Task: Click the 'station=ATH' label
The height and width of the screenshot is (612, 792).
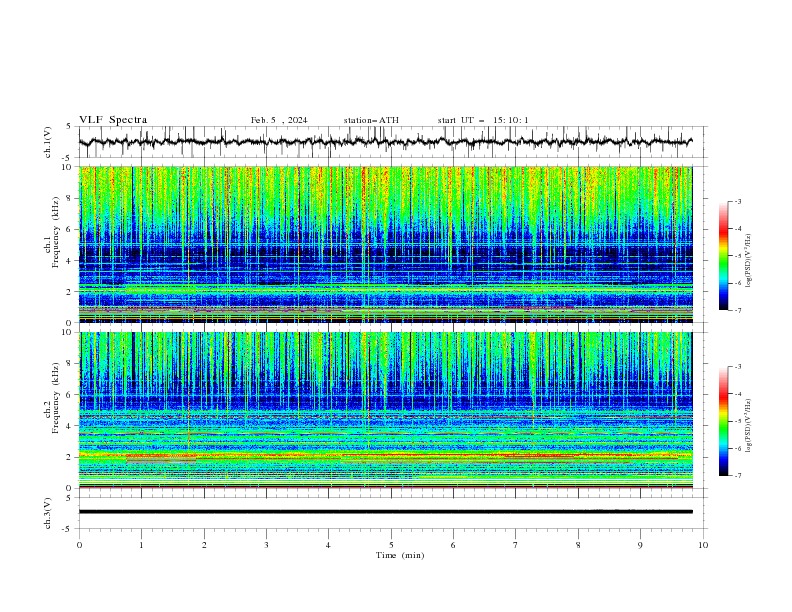Action: pos(371,120)
